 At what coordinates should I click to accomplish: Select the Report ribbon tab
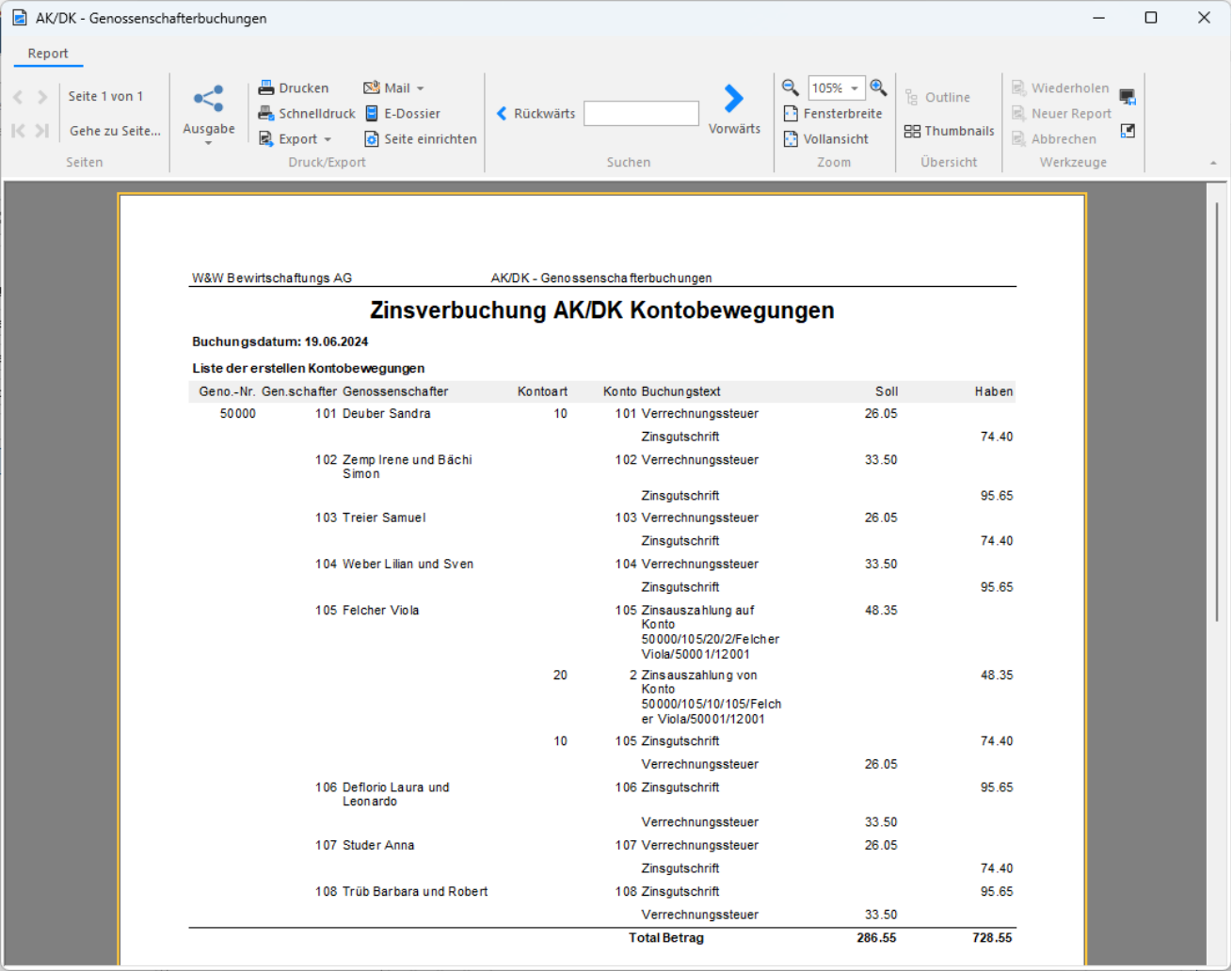(48, 54)
